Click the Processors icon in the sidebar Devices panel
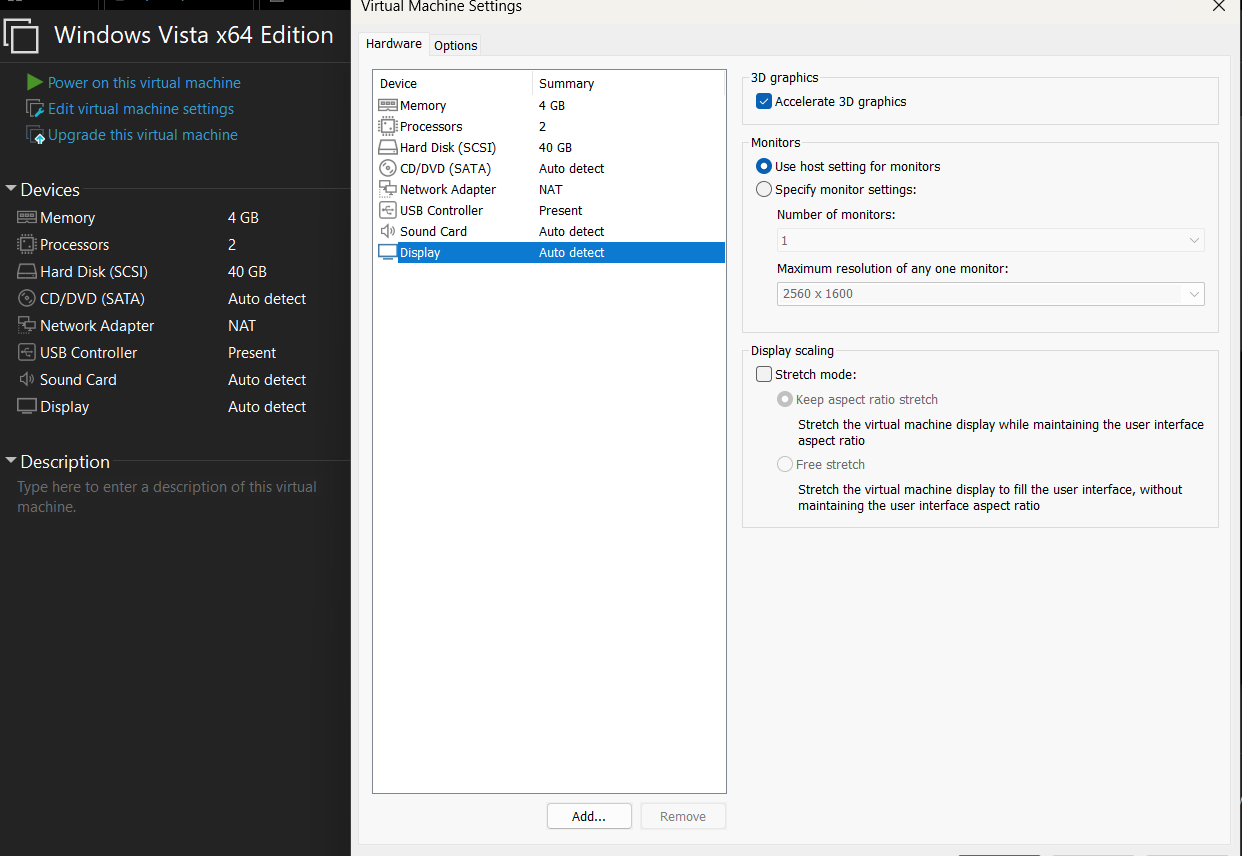 pyautogui.click(x=26, y=244)
